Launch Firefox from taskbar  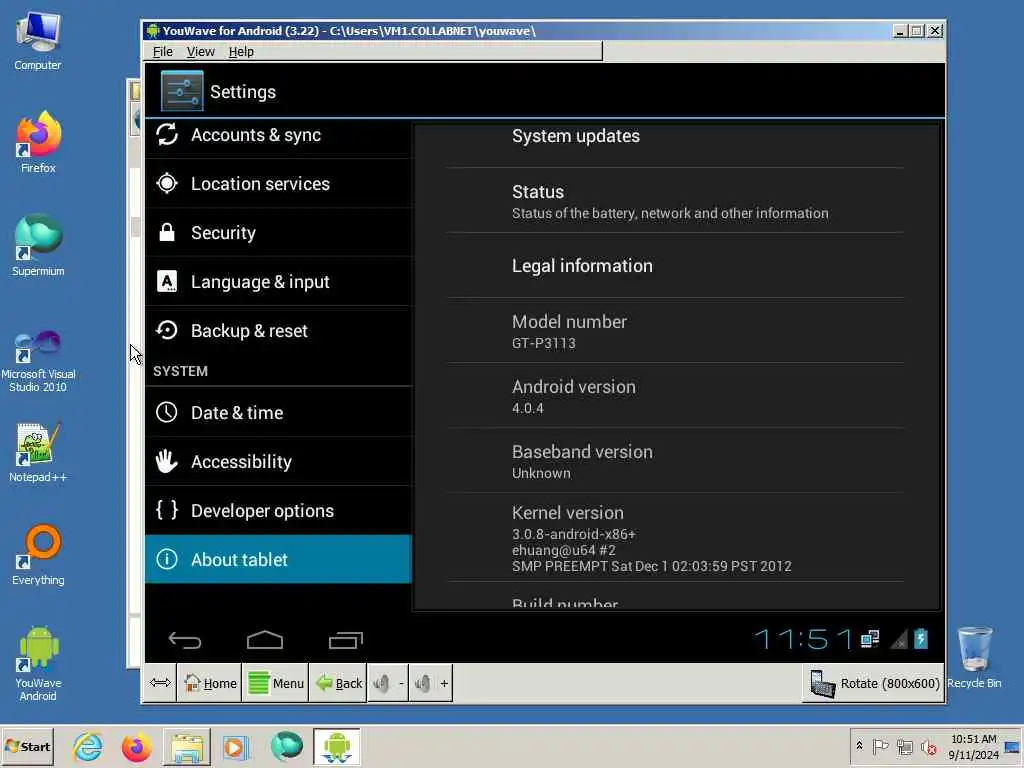point(136,746)
